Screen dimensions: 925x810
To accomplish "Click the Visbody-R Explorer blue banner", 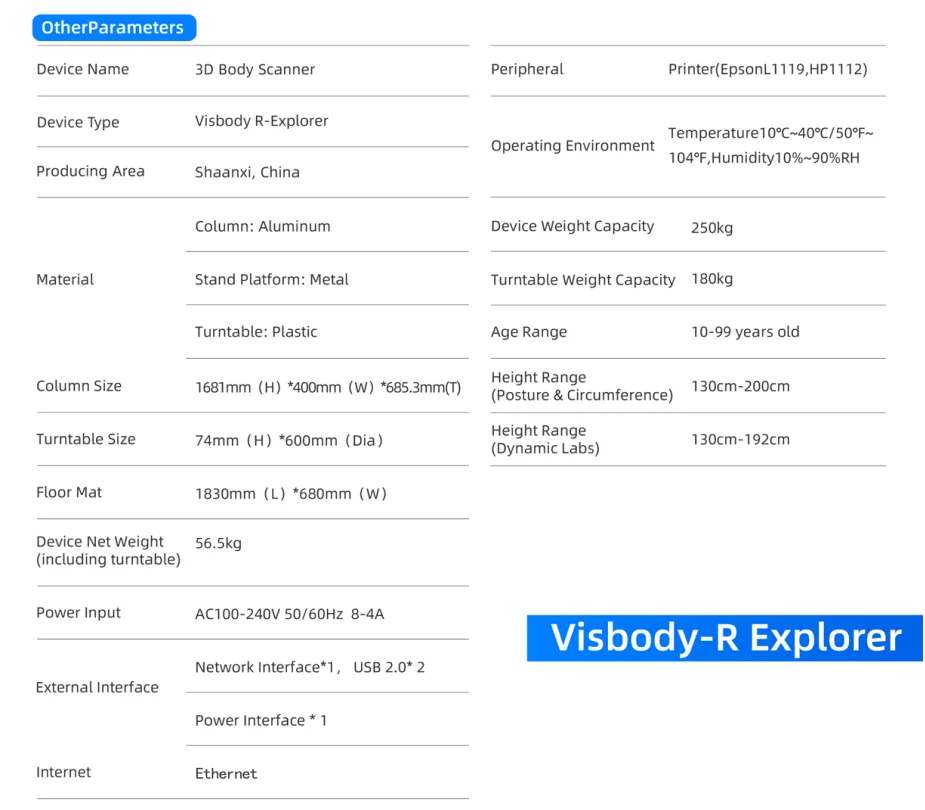I will pyautogui.click(x=724, y=638).
